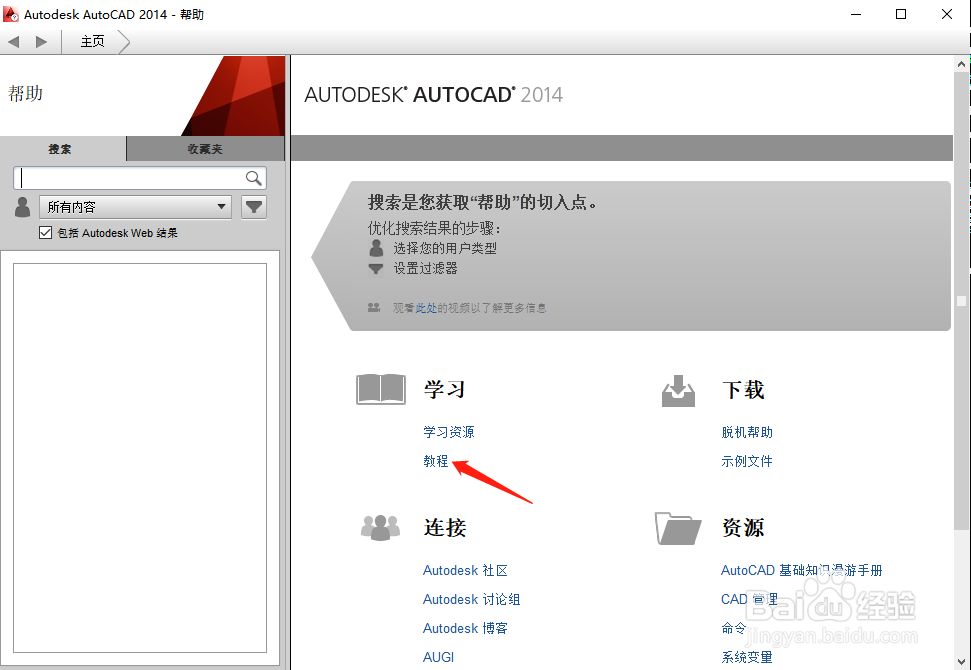
Task: Click the 下载 download icon
Action: tap(679, 391)
